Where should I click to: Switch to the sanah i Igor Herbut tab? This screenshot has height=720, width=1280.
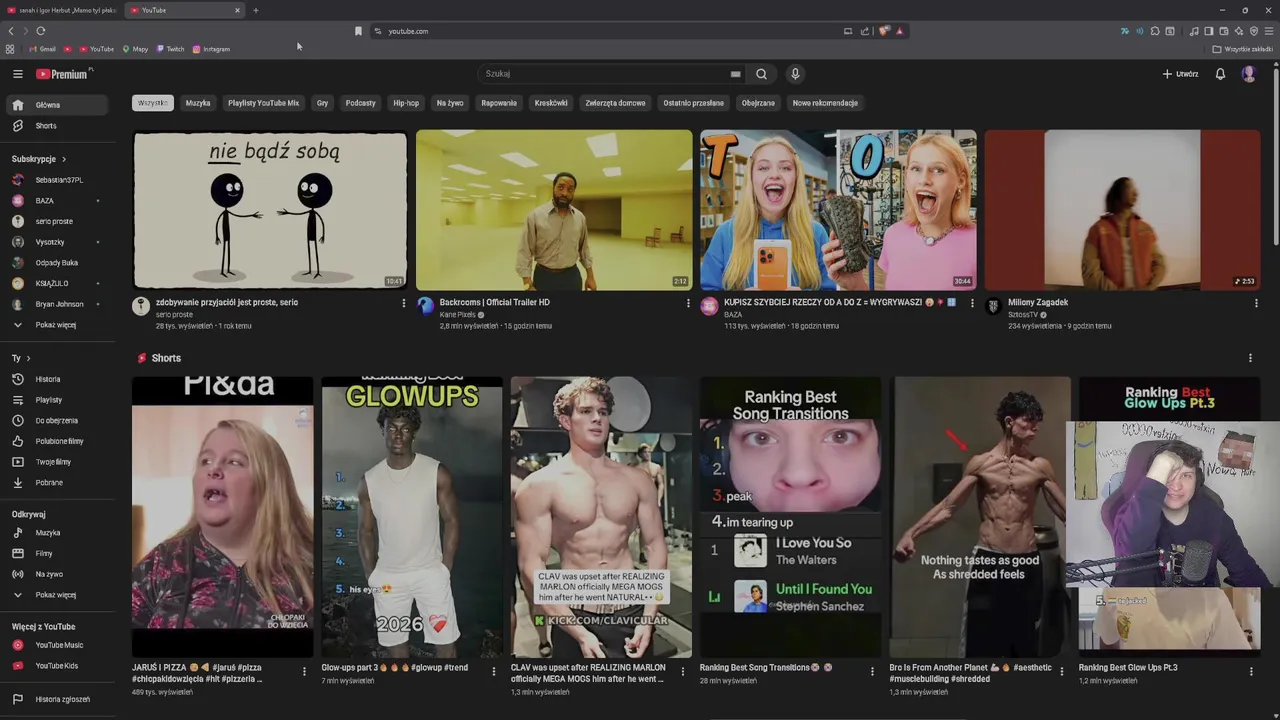pos(60,10)
